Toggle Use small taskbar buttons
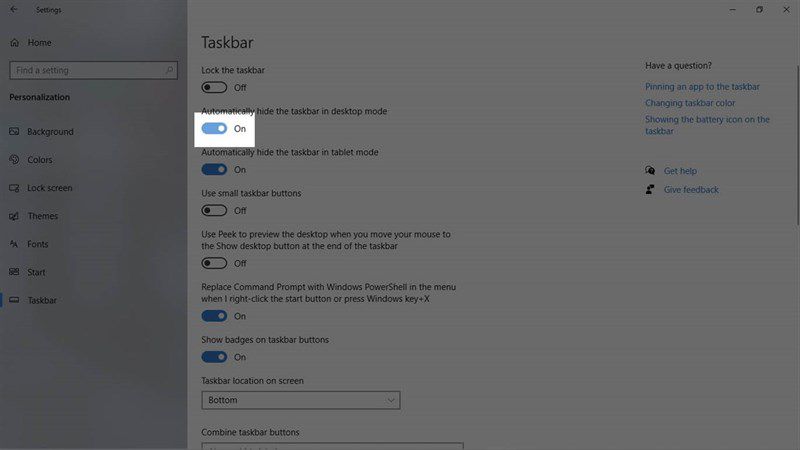The width and height of the screenshot is (800, 450). point(214,210)
